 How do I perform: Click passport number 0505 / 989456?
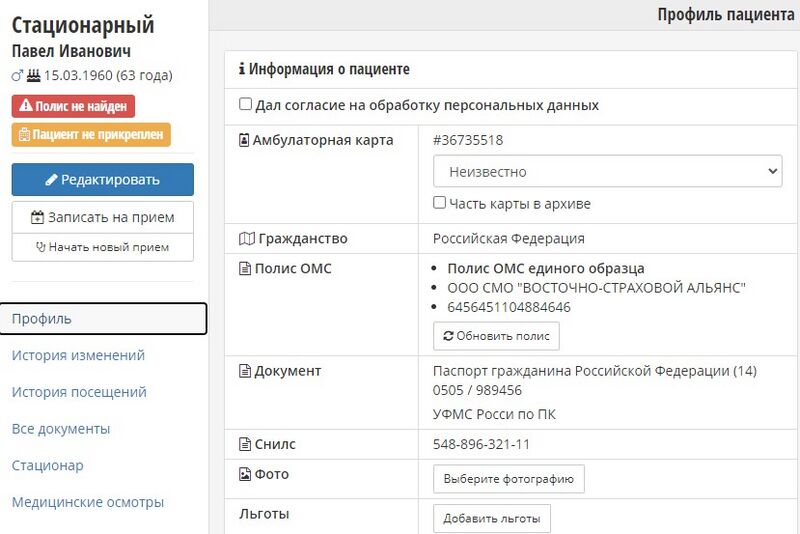pyautogui.click(x=477, y=390)
